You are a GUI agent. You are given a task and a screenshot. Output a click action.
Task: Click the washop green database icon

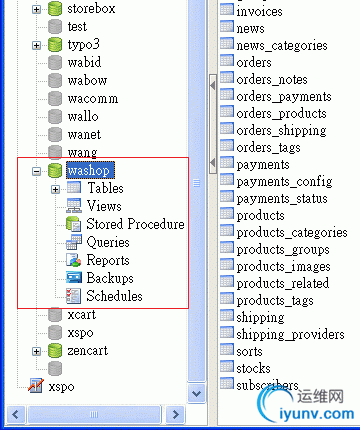pos(55,171)
